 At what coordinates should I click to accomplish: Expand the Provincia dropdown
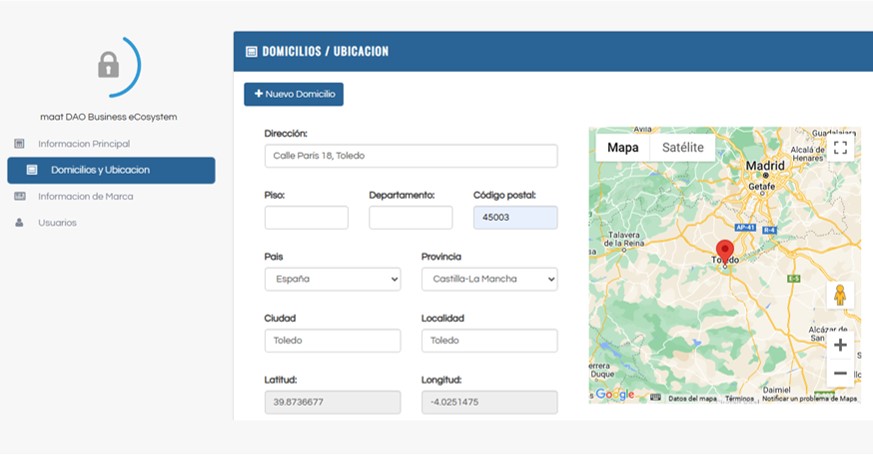(x=489, y=279)
